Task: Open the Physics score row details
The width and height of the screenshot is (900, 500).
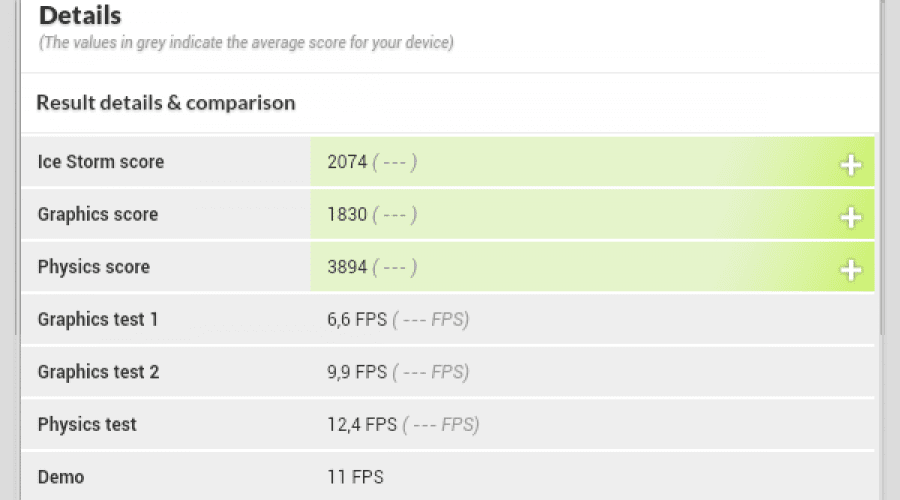Action: pyautogui.click(x=448, y=267)
